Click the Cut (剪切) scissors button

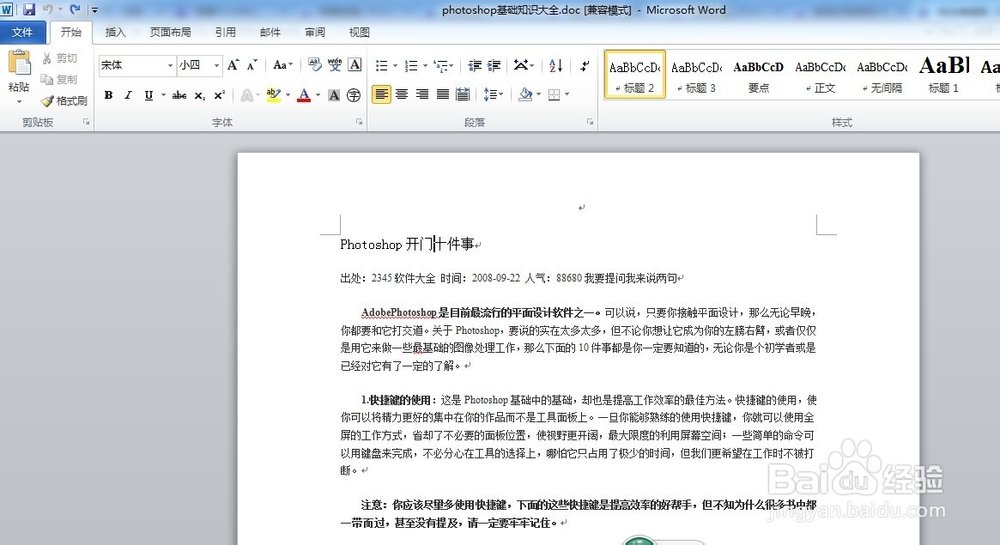pyautogui.click(x=59, y=58)
